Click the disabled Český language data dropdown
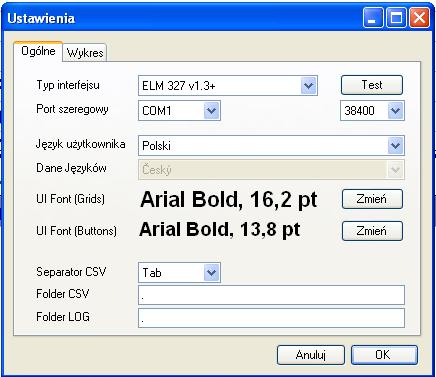This screenshot has width=436, height=377. click(271, 169)
